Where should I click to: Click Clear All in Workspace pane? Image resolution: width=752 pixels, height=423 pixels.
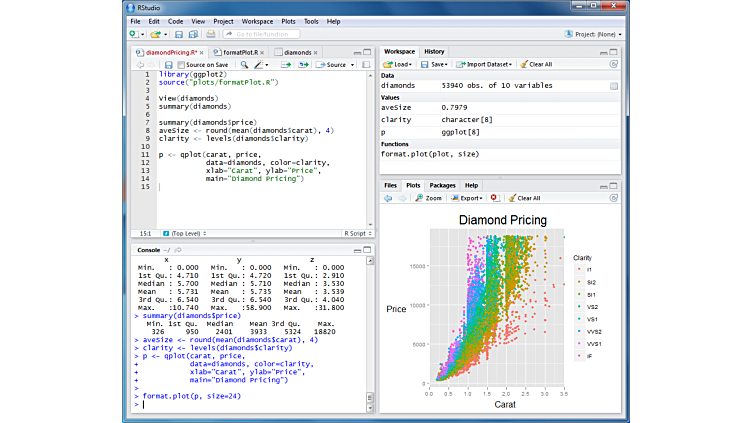[x=542, y=64]
